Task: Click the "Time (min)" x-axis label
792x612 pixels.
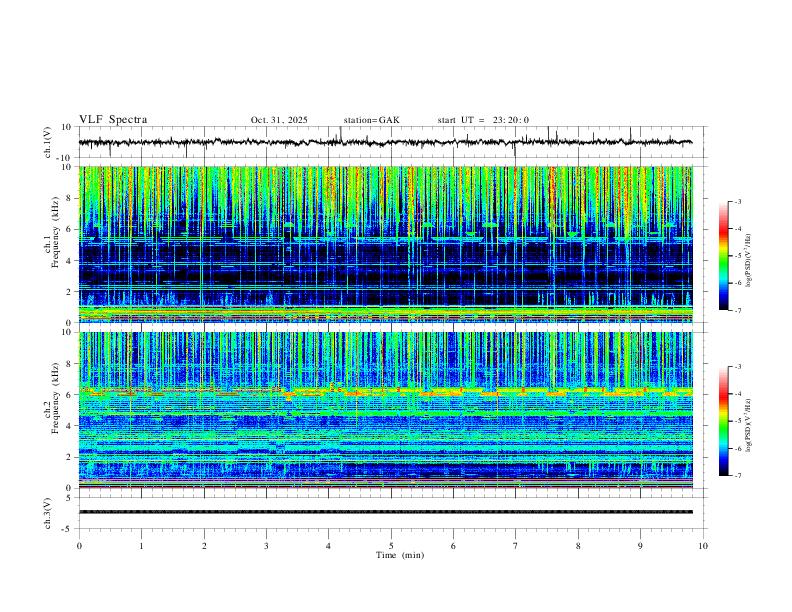Action: click(x=400, y=555)
